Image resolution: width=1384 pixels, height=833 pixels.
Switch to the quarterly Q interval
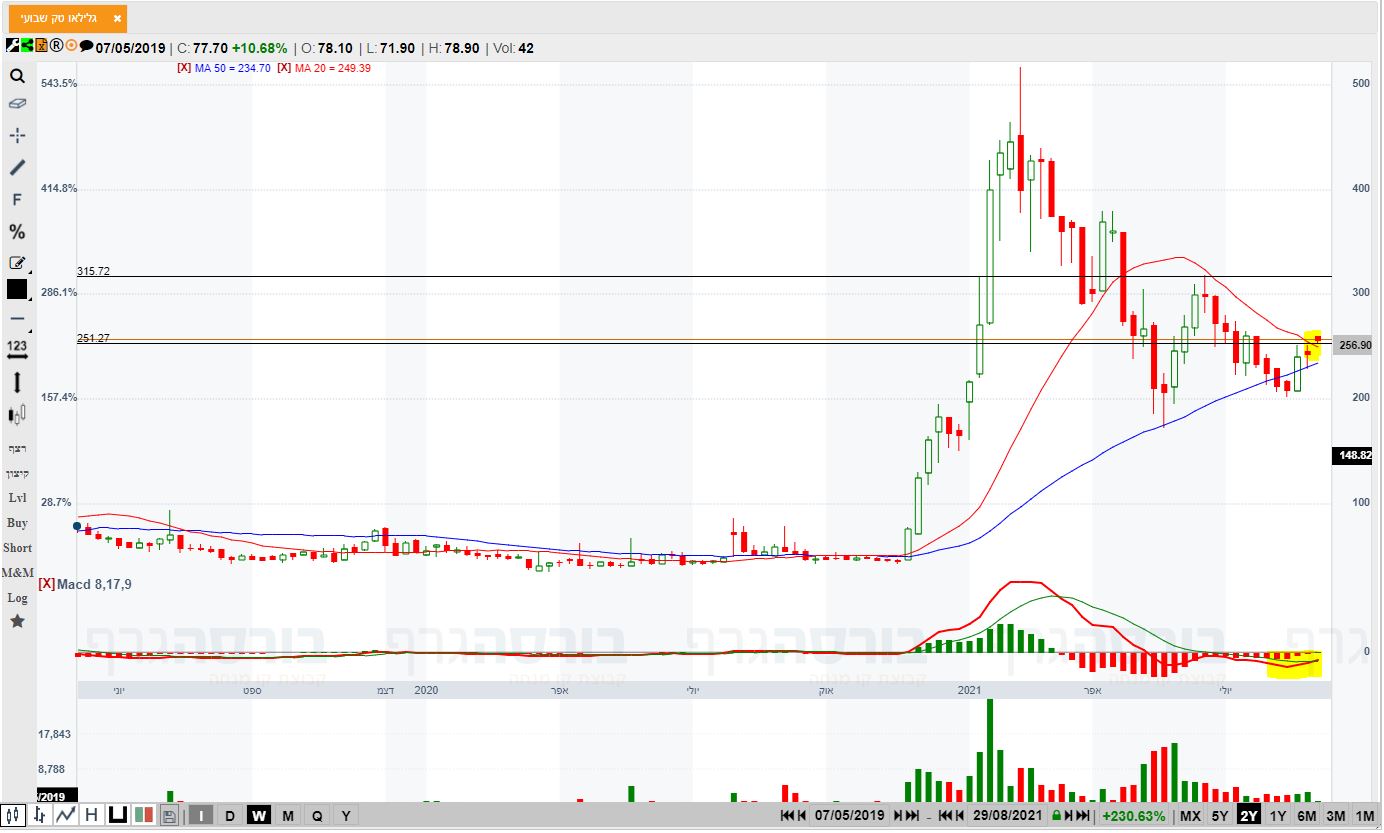[x=317, y=816]
